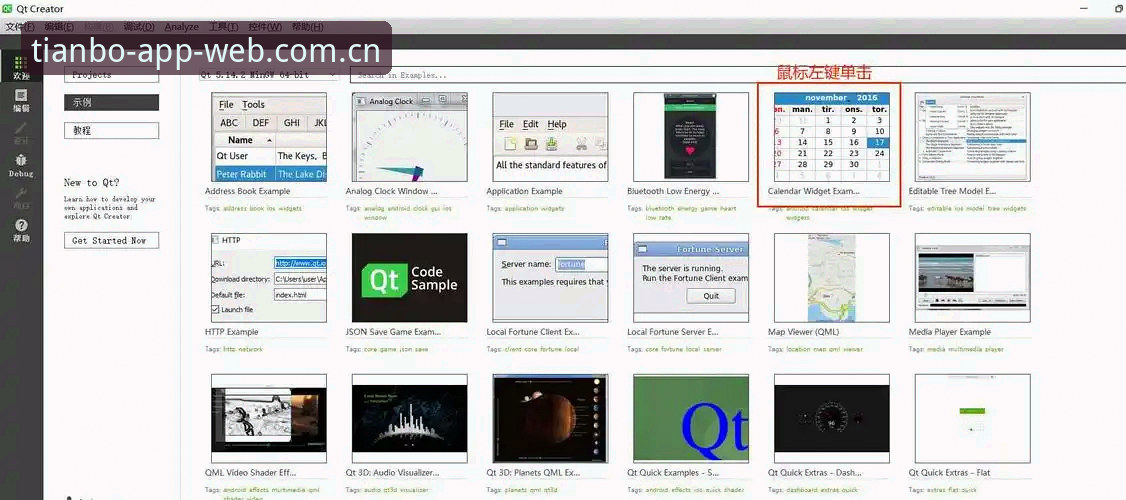Open the 文件(F) menu
Viewport: 1126px width, 500px height.
[x=19, y=27]
